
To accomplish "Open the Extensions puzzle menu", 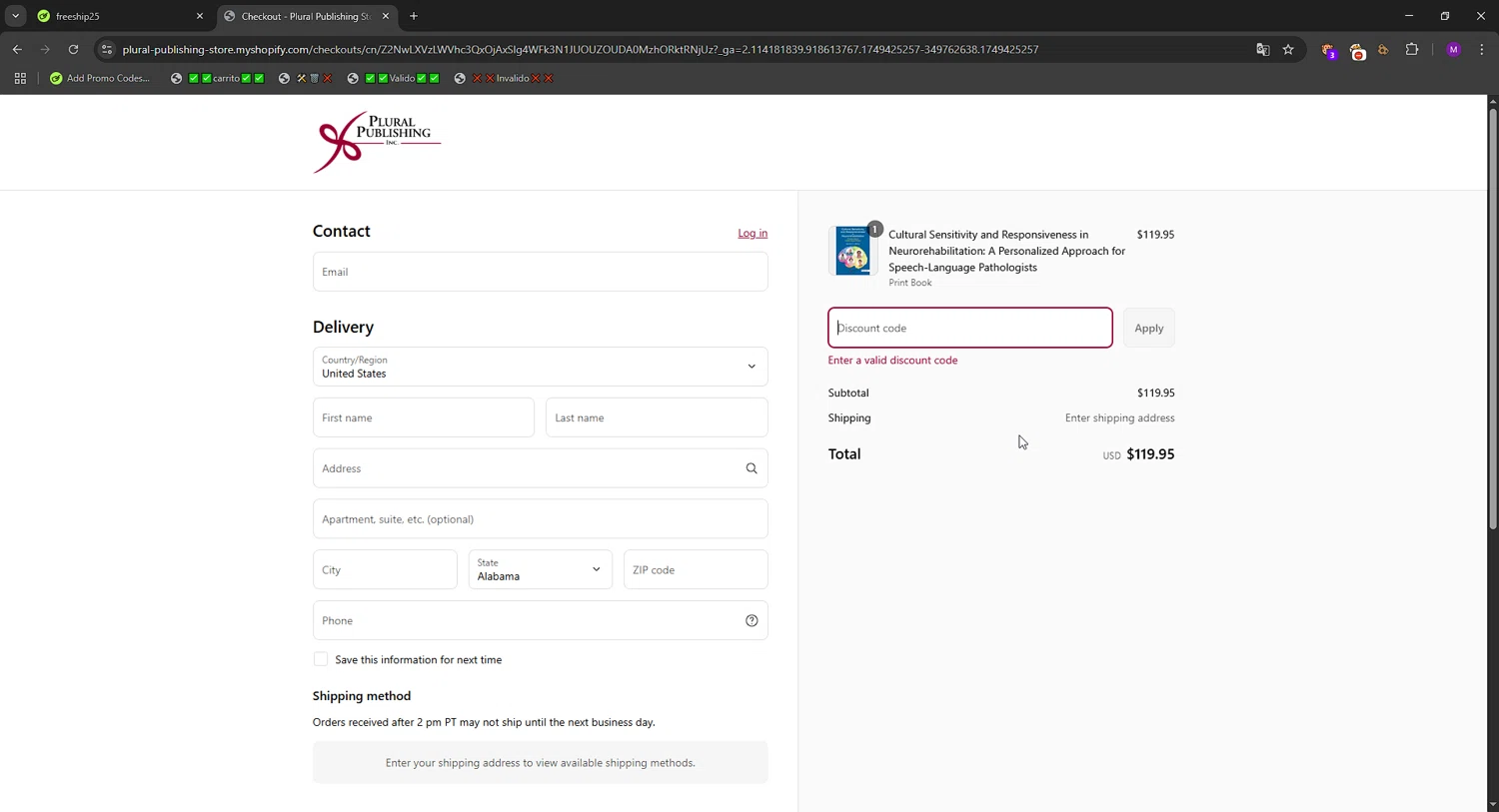I will click(1412, 49).
